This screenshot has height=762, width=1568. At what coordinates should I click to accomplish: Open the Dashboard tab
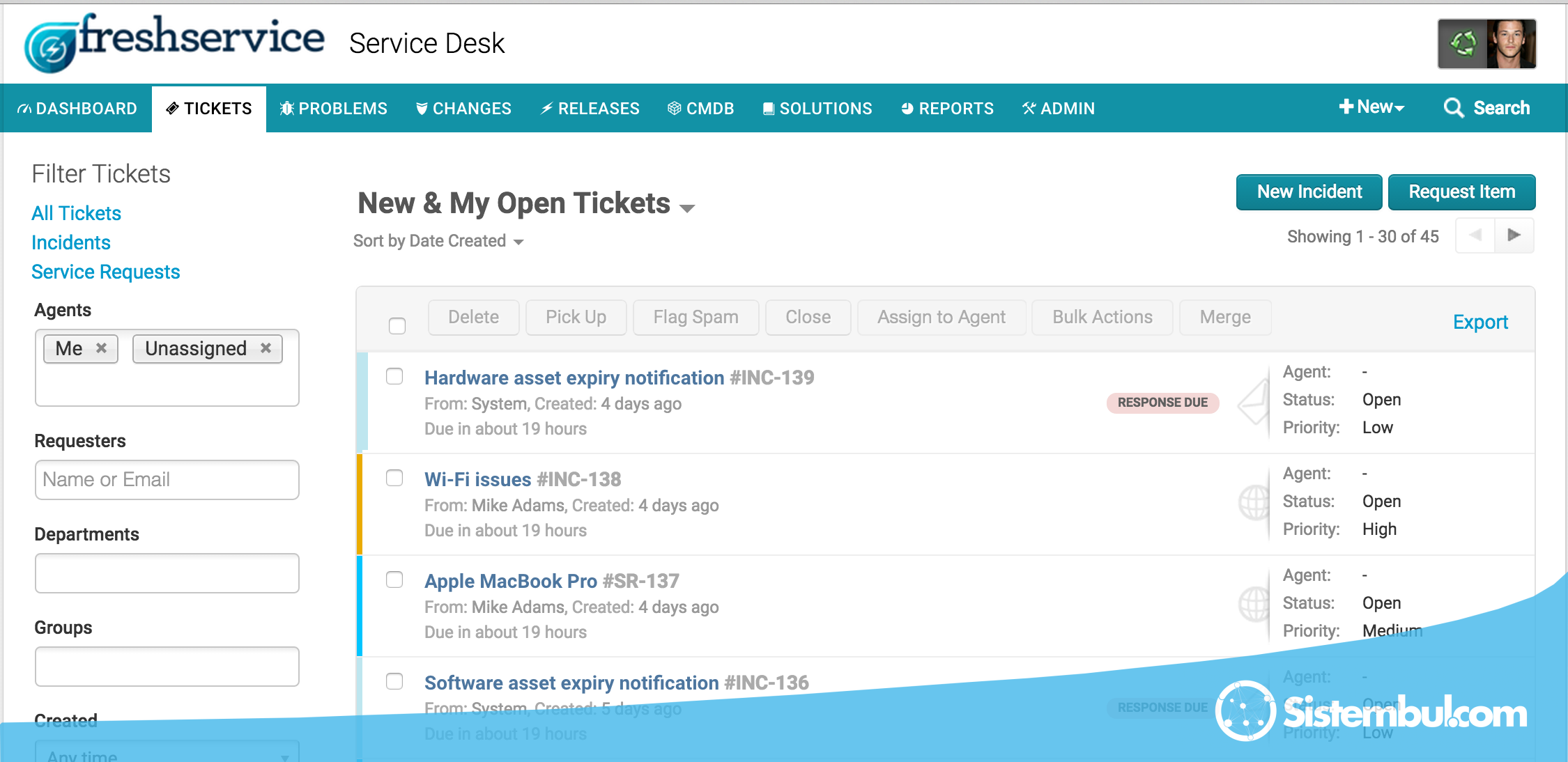coord(77,109)
